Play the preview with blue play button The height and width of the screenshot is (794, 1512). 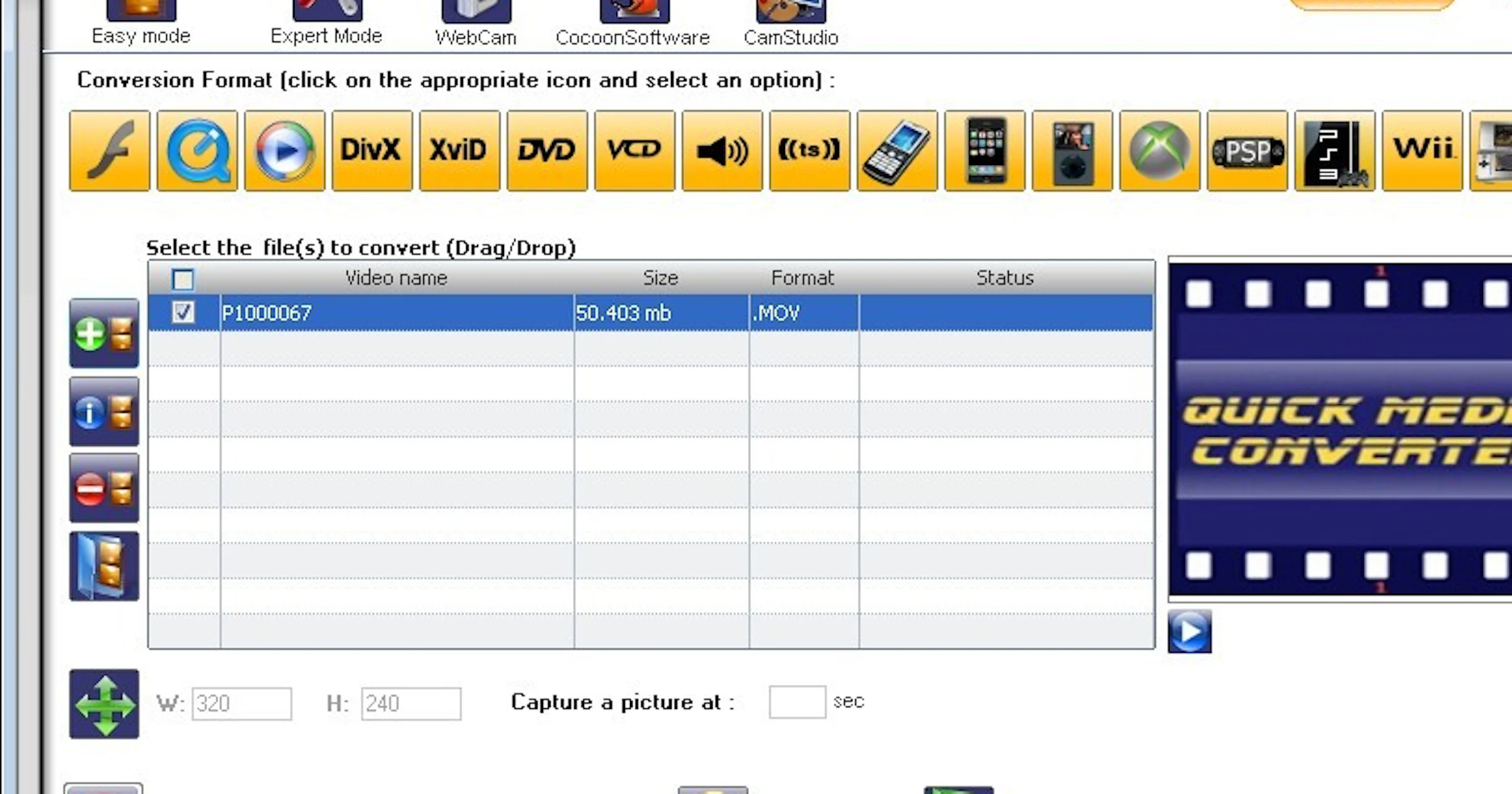(x=1190, y=631)
